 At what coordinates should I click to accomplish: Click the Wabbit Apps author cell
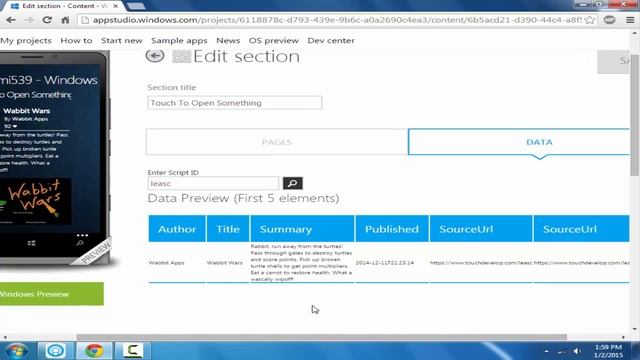click(167, 263)
